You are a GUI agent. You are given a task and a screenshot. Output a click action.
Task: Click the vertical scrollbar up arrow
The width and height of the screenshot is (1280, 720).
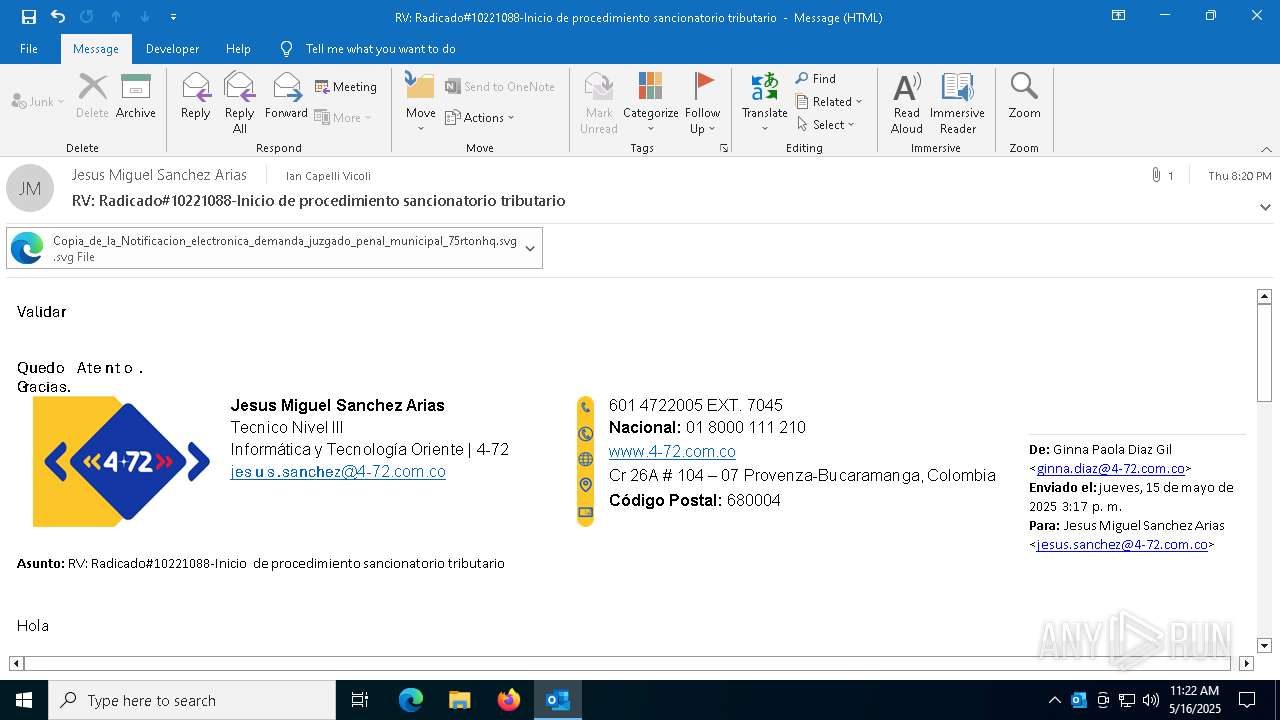(x=1264, y=296)
